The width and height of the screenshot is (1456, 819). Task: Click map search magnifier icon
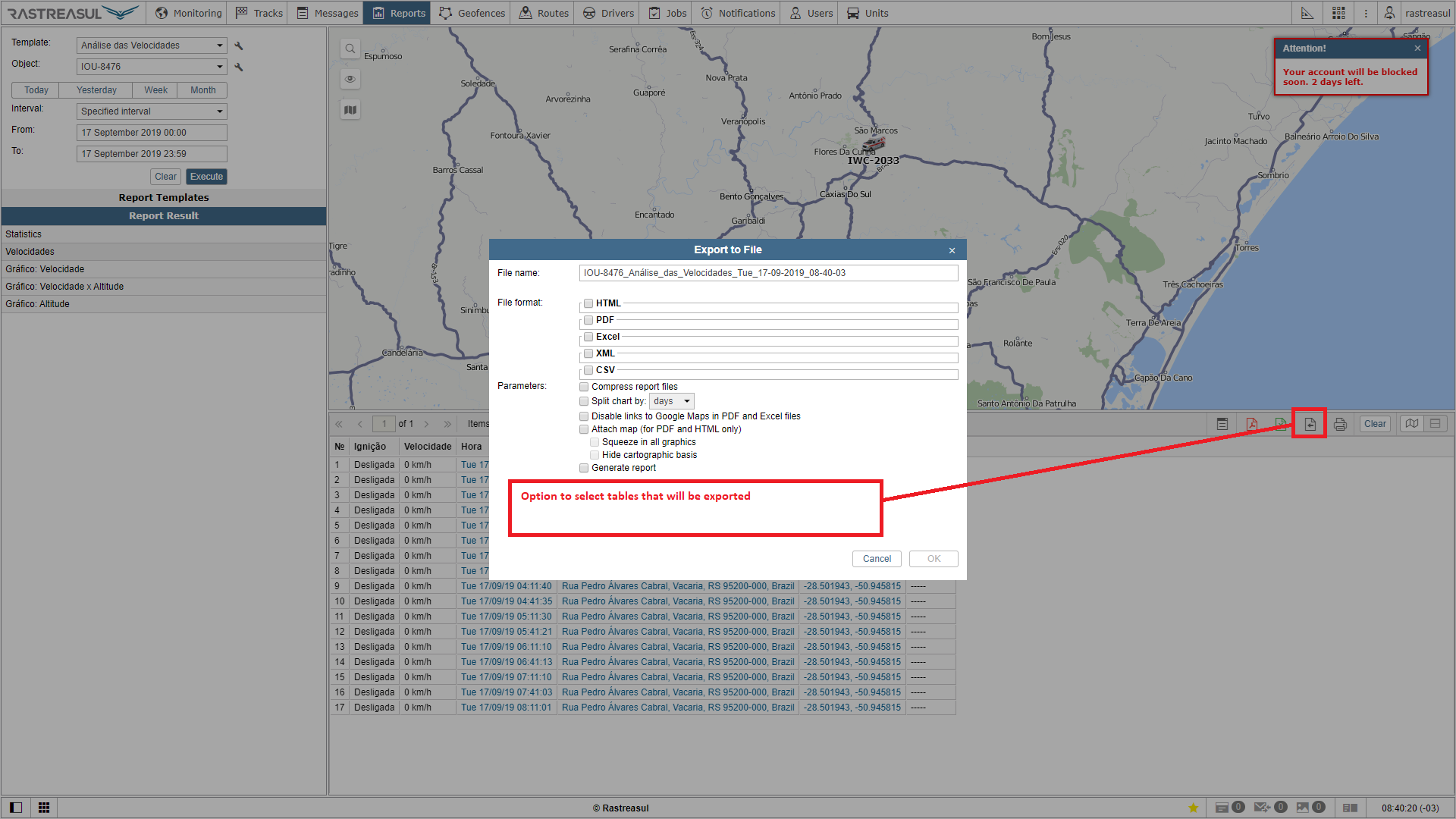click(x=350, y=49)
